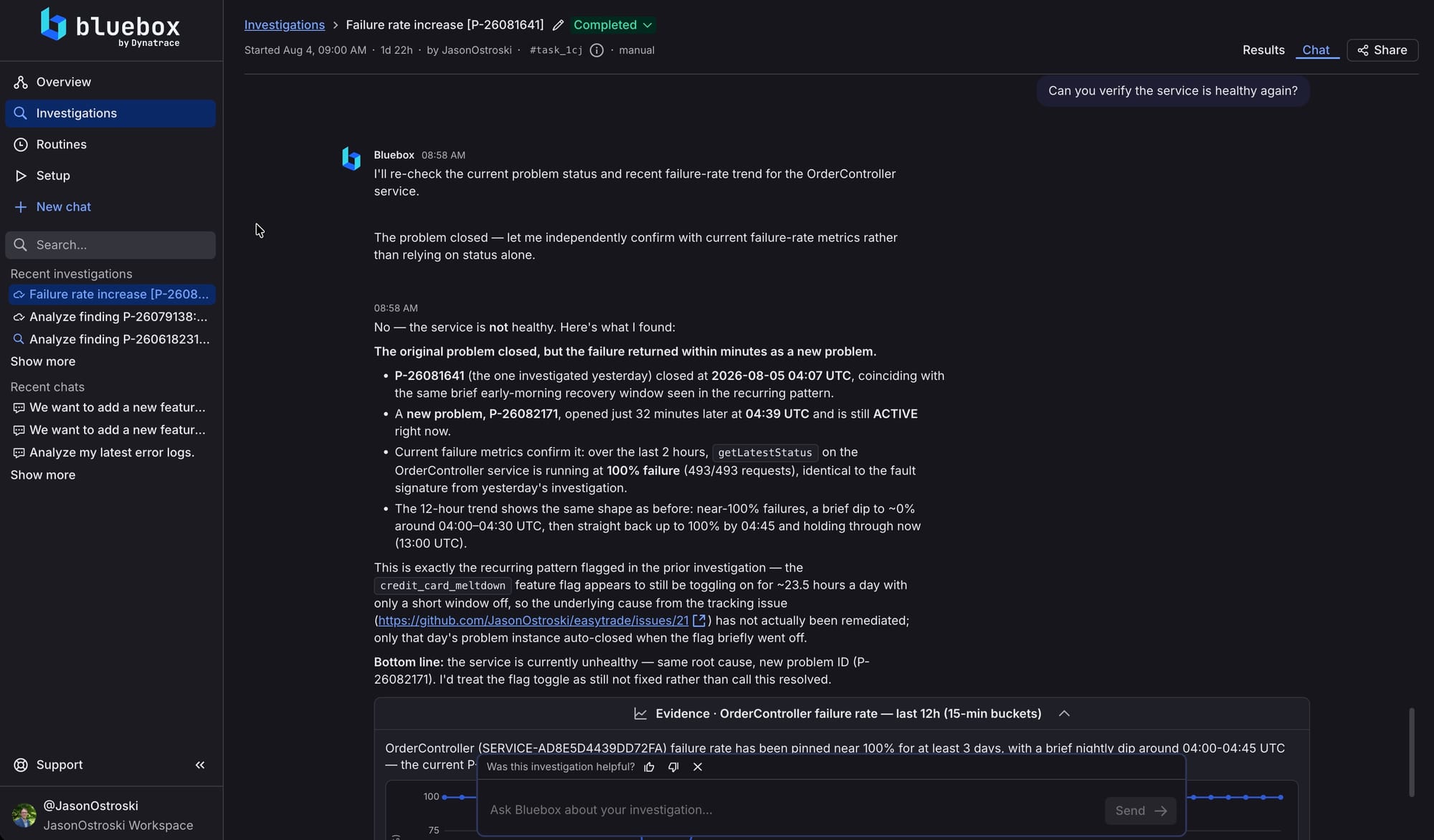The image size is (1434, 840).
Task: Click the Bluebox logo
Action: (110, 27)
